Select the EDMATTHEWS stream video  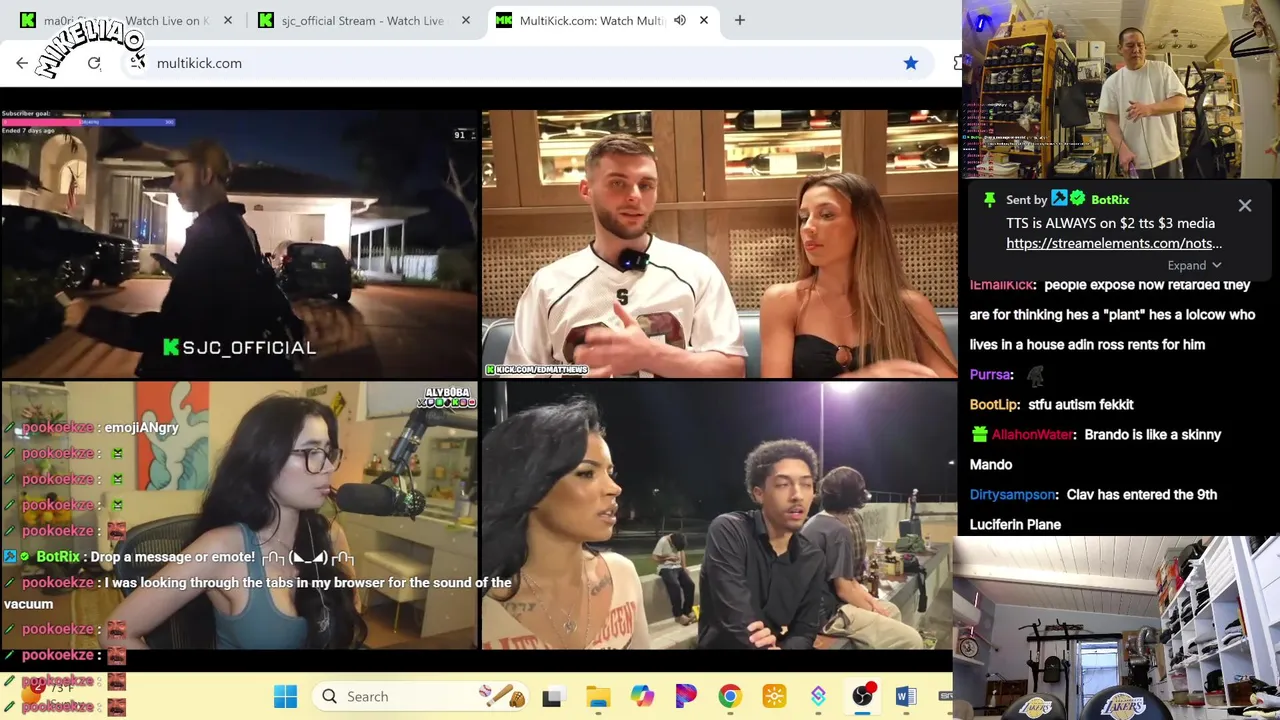(719, 243)
